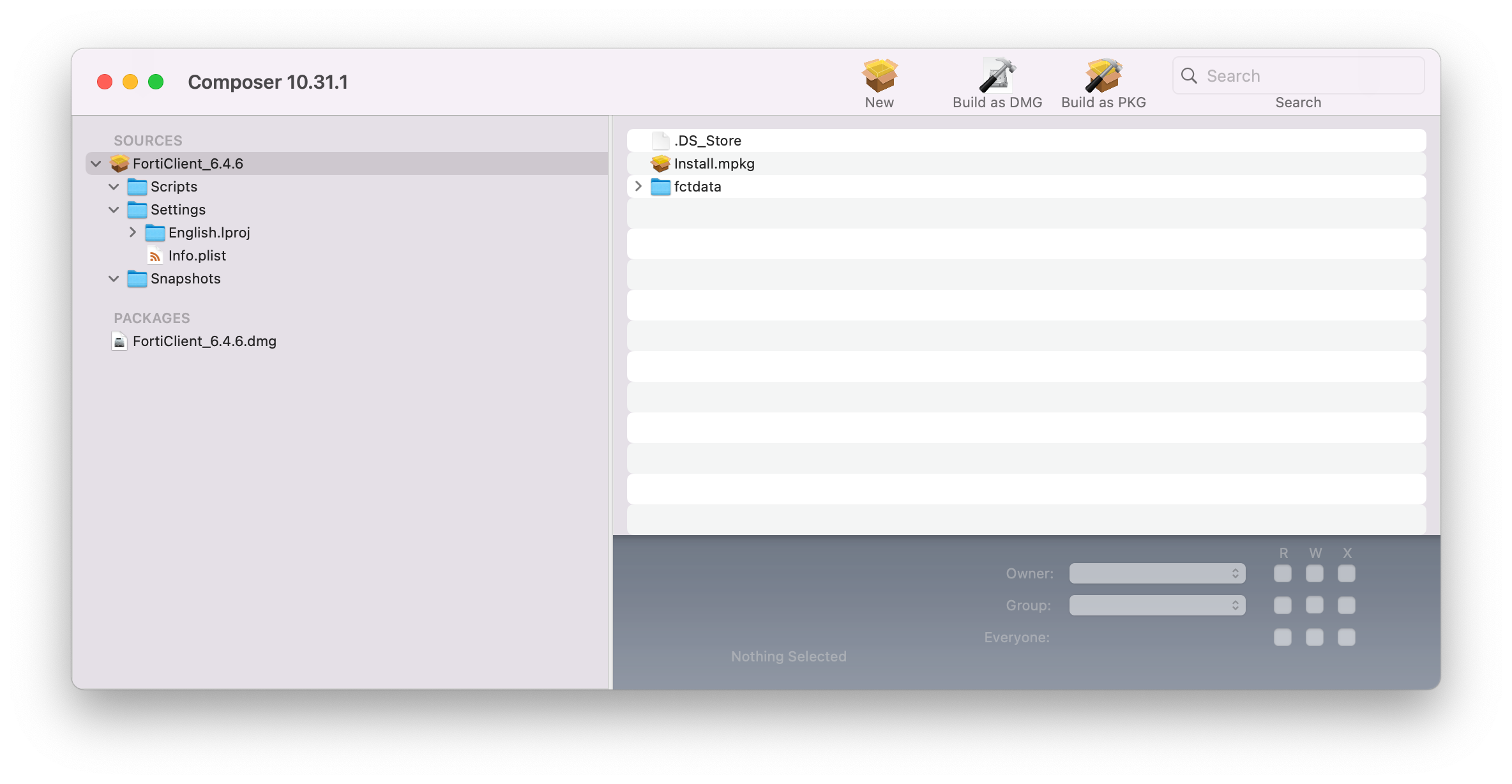
Task: Toggle Group read permission checkbox
Action: click(1283, 605)
